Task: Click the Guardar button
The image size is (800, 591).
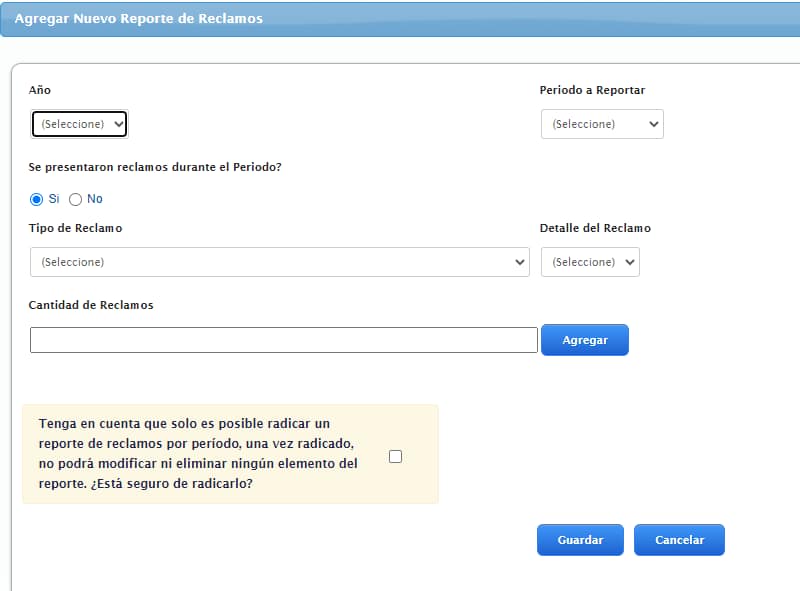Action: coord(580,540)
